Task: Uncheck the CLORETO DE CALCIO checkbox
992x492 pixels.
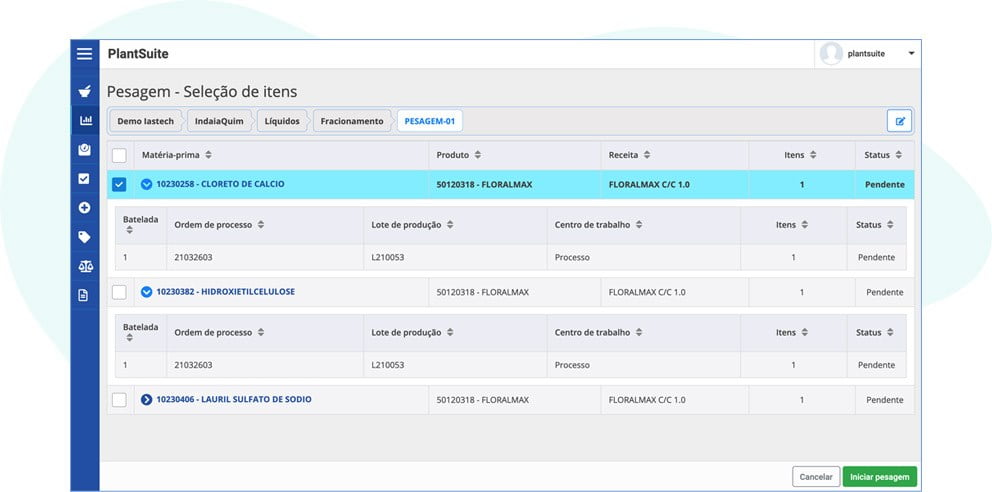Action: 119,185
